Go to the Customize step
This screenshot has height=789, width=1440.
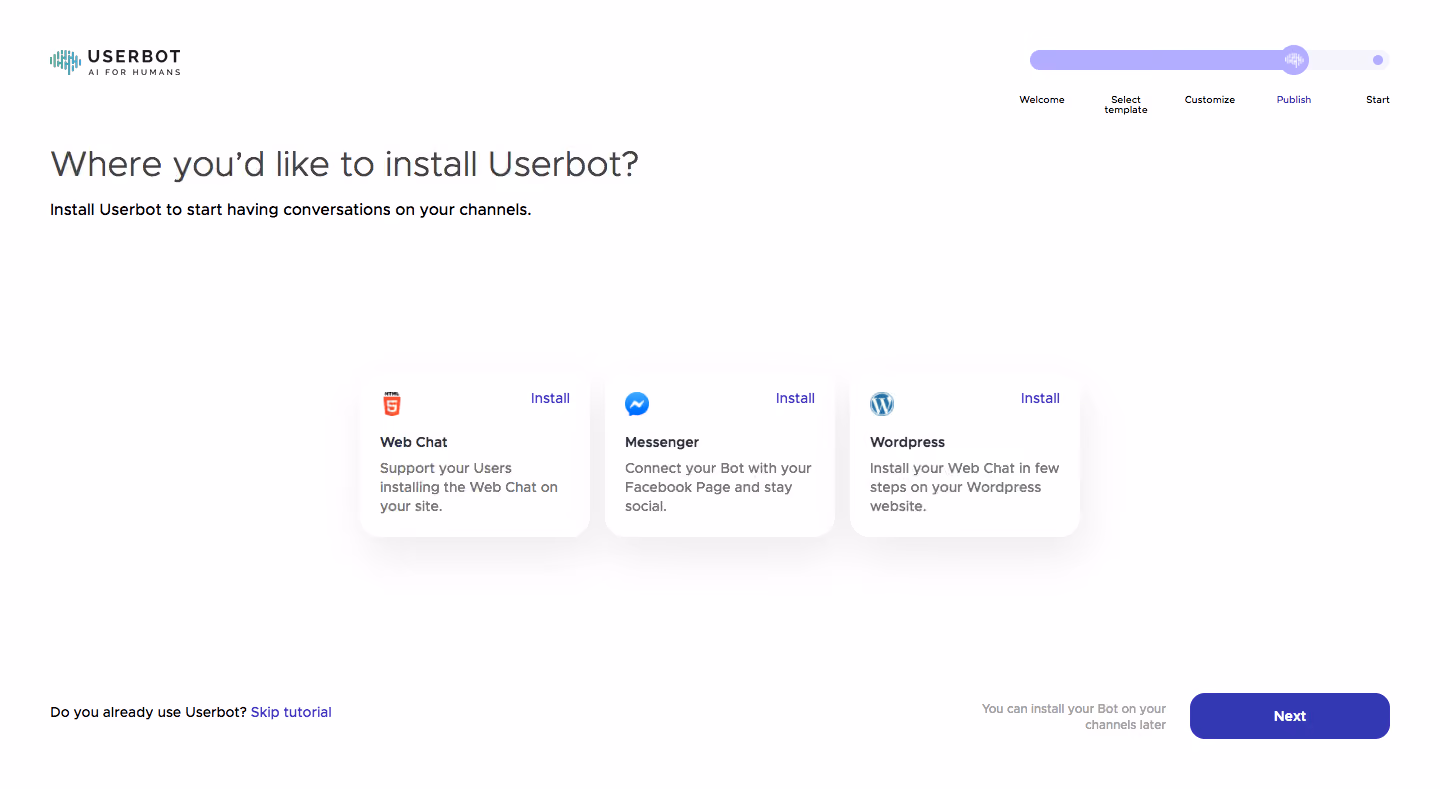(x=1210, y=100)
